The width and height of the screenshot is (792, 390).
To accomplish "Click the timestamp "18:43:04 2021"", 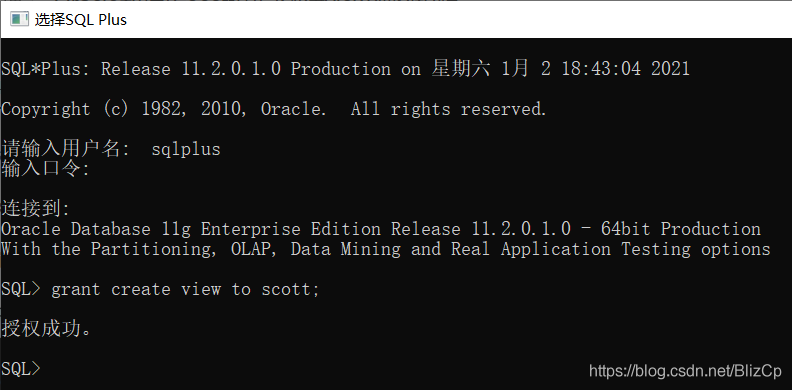I will point(625,69).
